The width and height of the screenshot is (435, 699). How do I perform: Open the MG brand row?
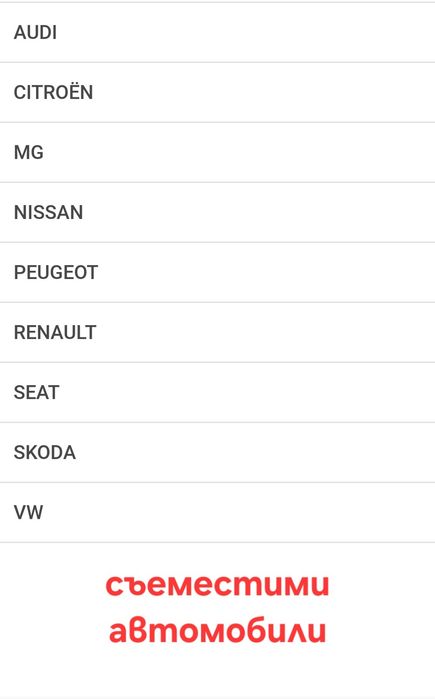point(218,152)
